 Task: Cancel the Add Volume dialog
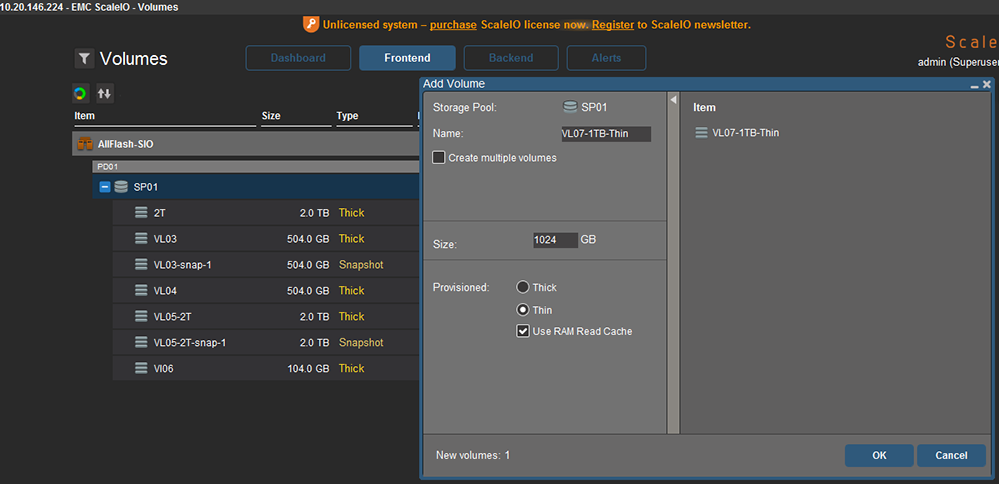point(951,455)
